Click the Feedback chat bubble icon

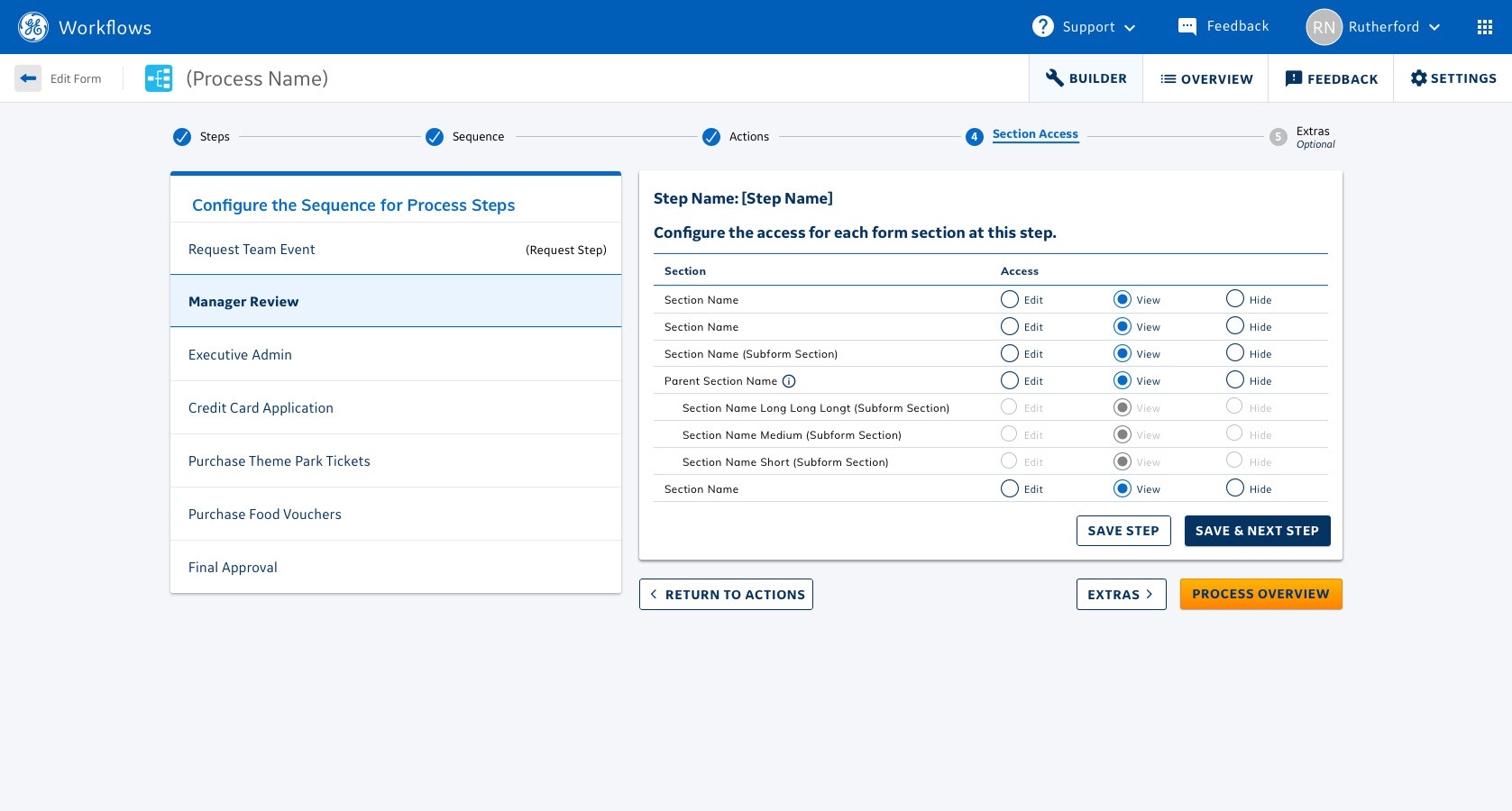[x=1187, y=27]
